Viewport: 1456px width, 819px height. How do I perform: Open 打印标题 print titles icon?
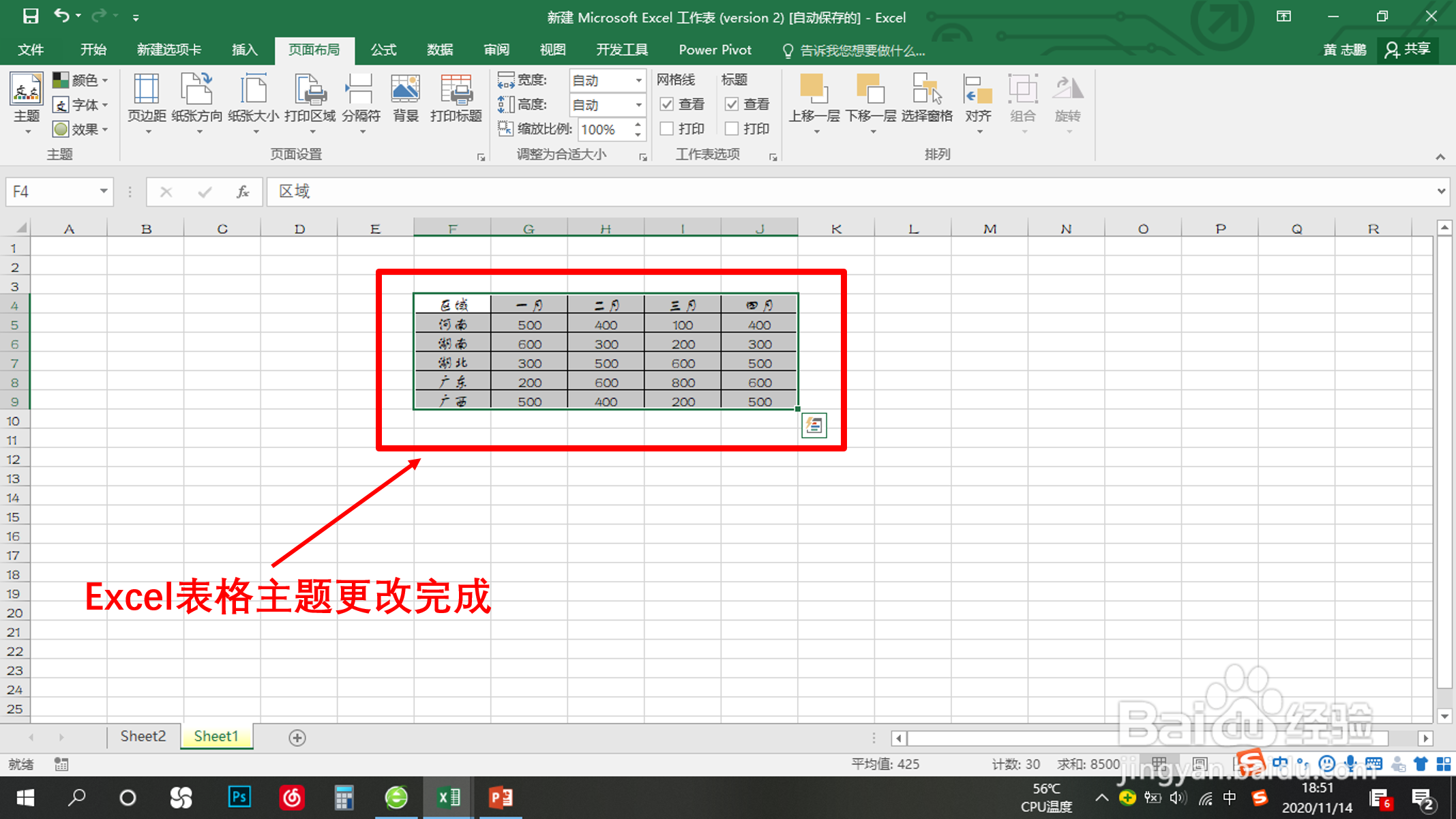pos(456,91)
